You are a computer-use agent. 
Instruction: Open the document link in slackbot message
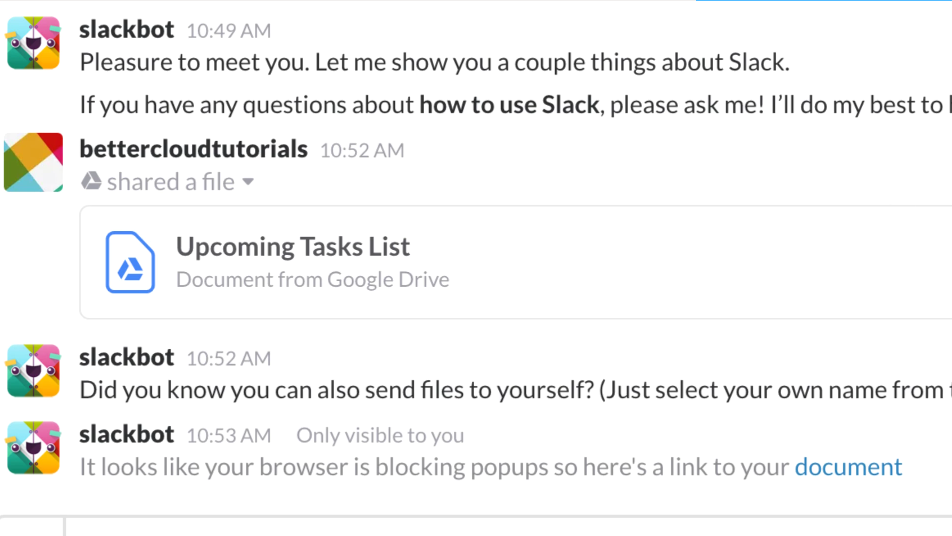(848, 467)
